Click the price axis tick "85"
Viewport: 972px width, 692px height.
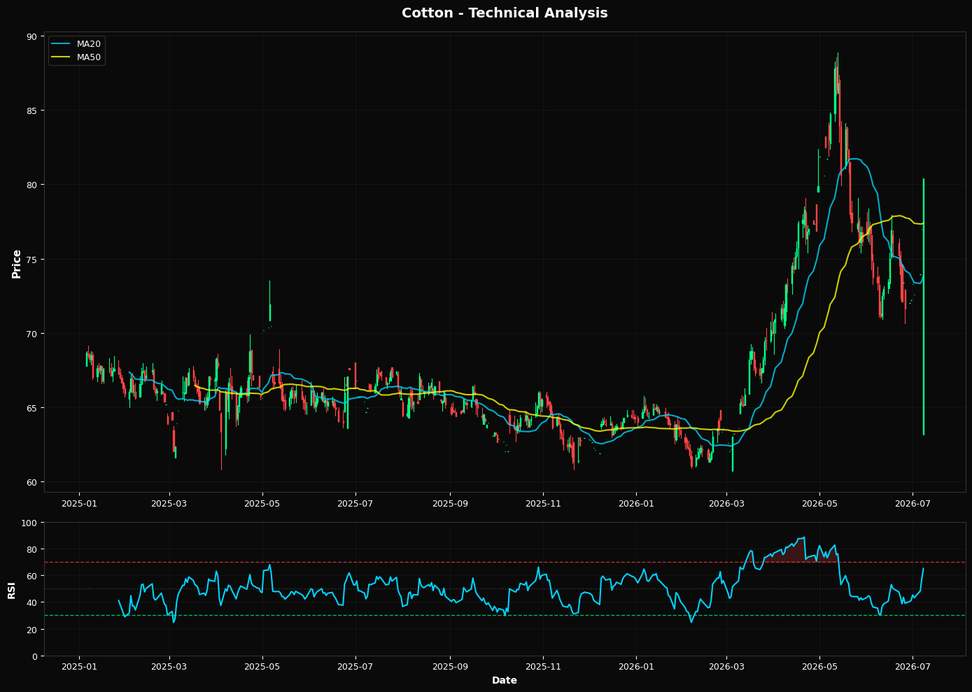coord(32,110)
